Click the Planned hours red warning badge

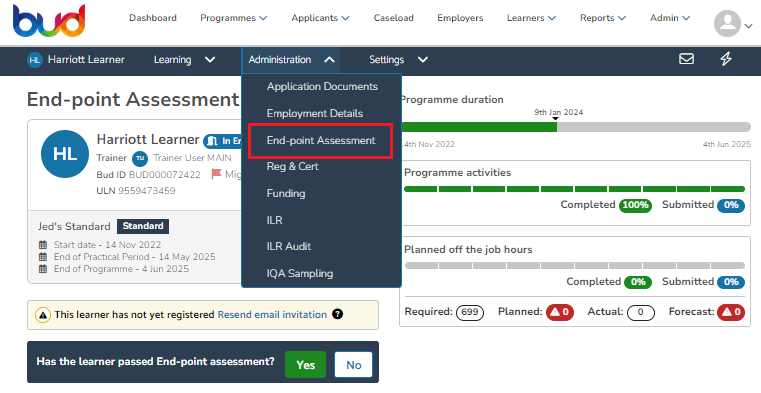point(560,312)
